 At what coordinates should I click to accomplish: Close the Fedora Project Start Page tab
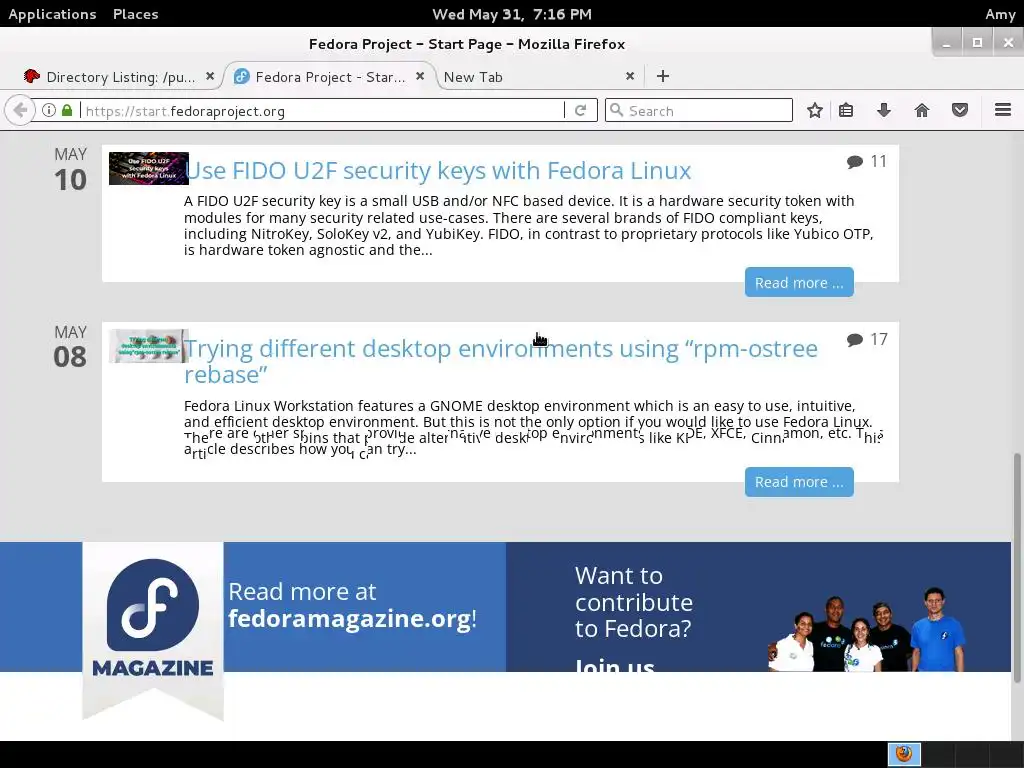[420, 76]
